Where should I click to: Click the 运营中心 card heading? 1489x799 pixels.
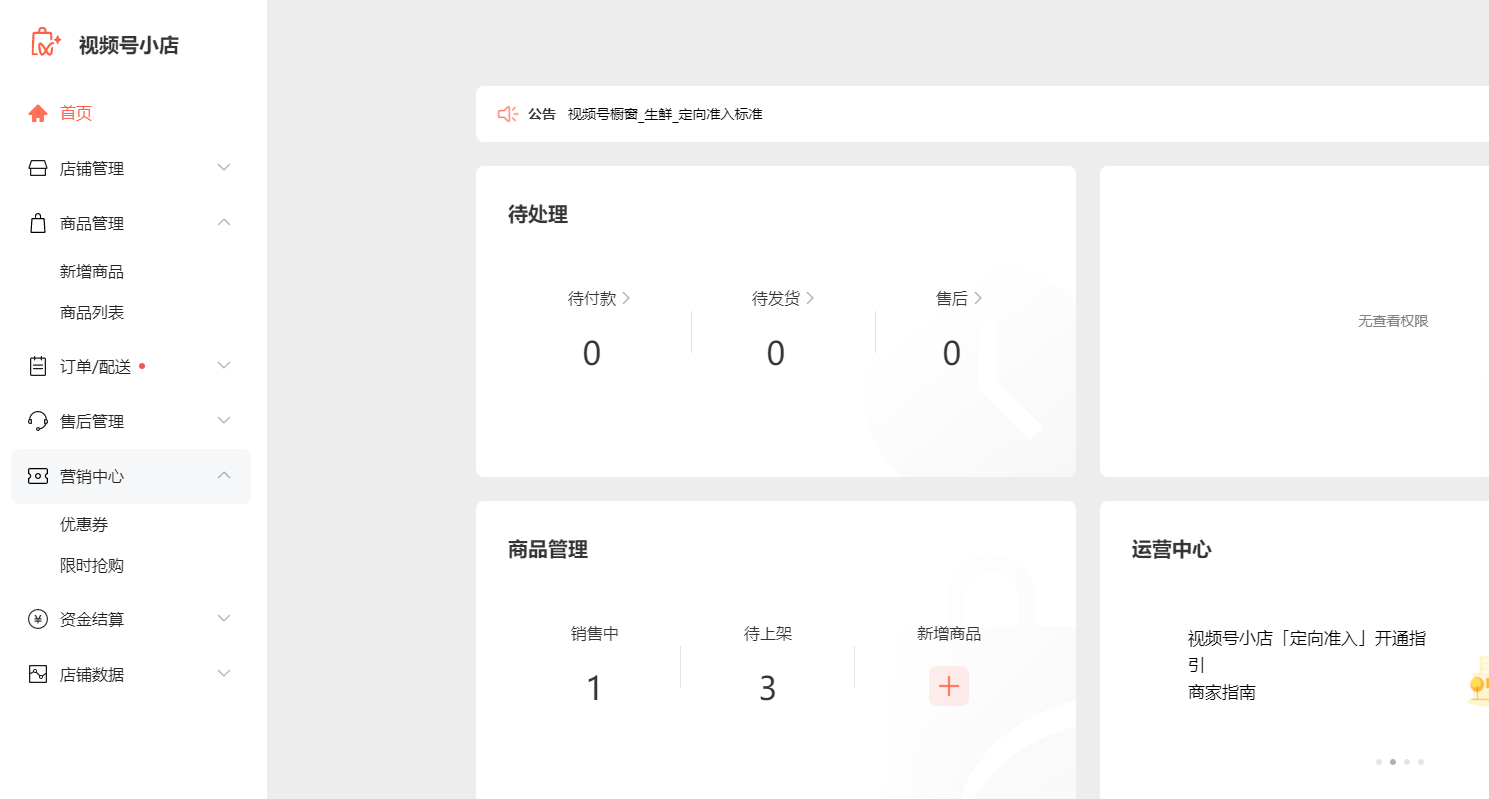[1172, 549]
